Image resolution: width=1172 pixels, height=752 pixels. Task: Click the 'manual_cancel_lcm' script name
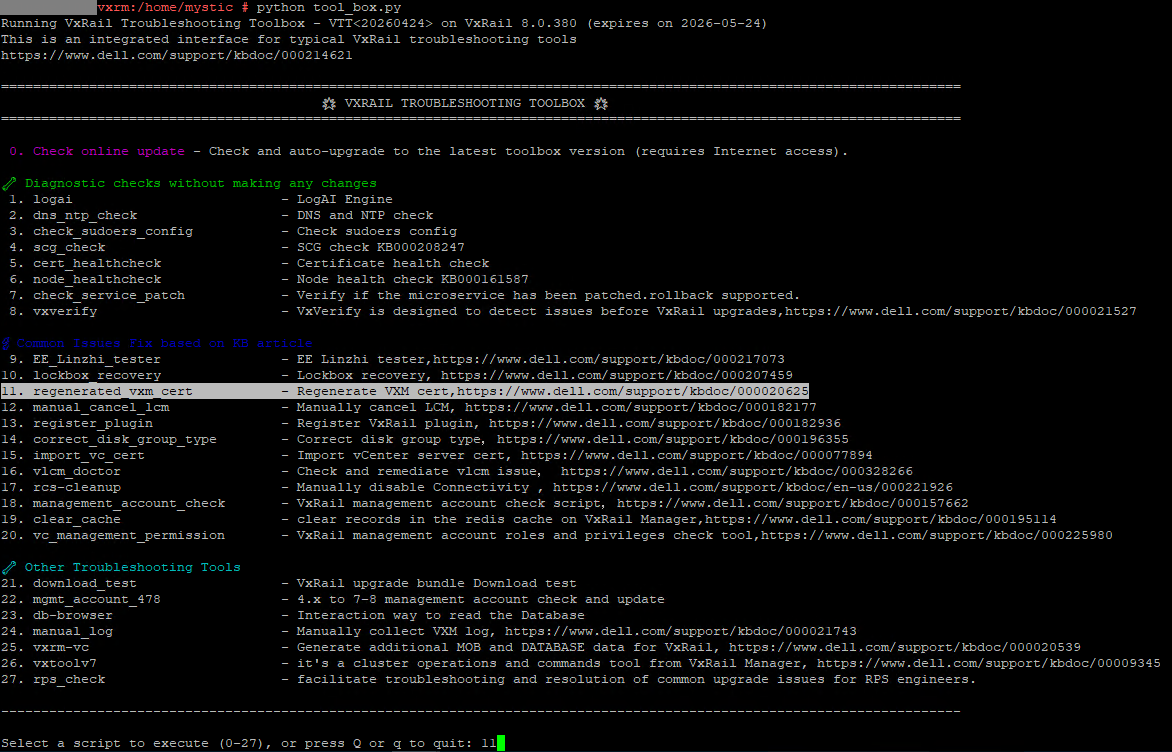101,407
